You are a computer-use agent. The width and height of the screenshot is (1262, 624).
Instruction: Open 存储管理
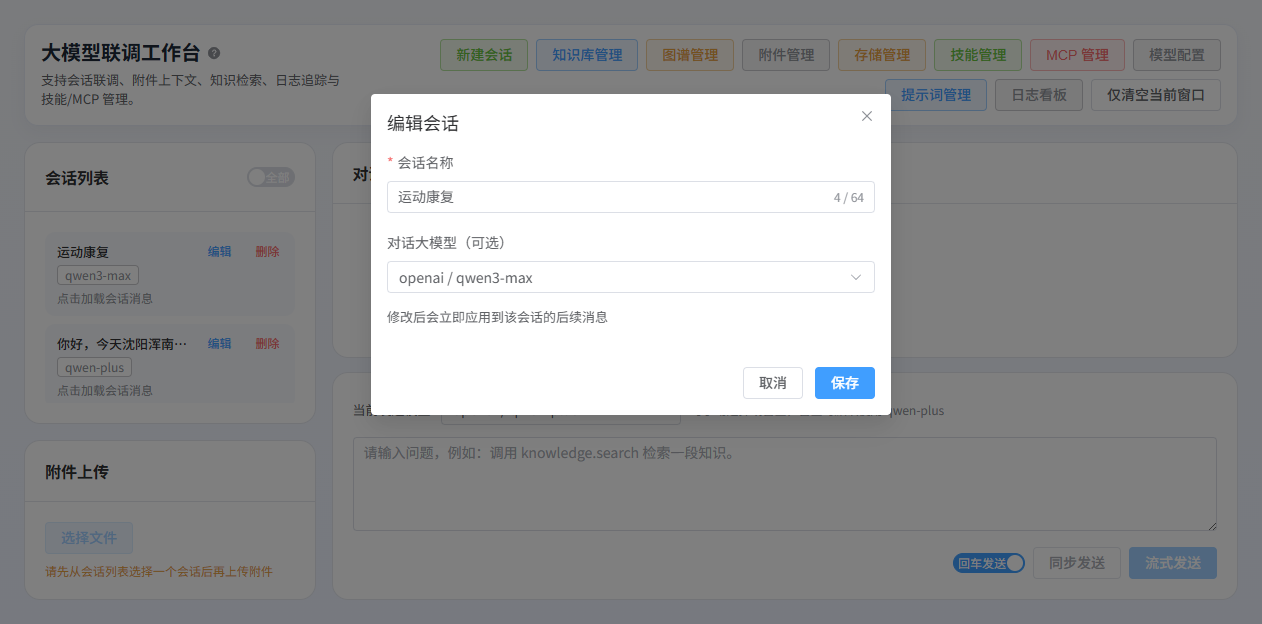pos(882,55)
